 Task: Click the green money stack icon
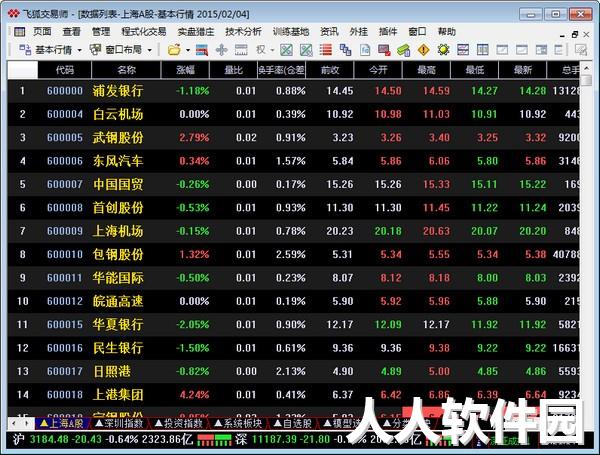pos(404,50)
